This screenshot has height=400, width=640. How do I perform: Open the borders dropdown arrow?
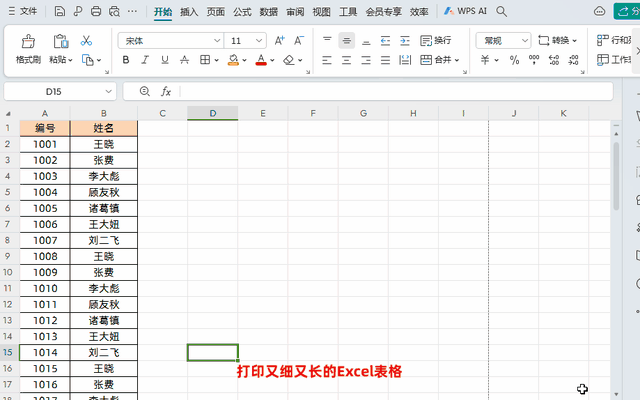[x=216, y=60]
